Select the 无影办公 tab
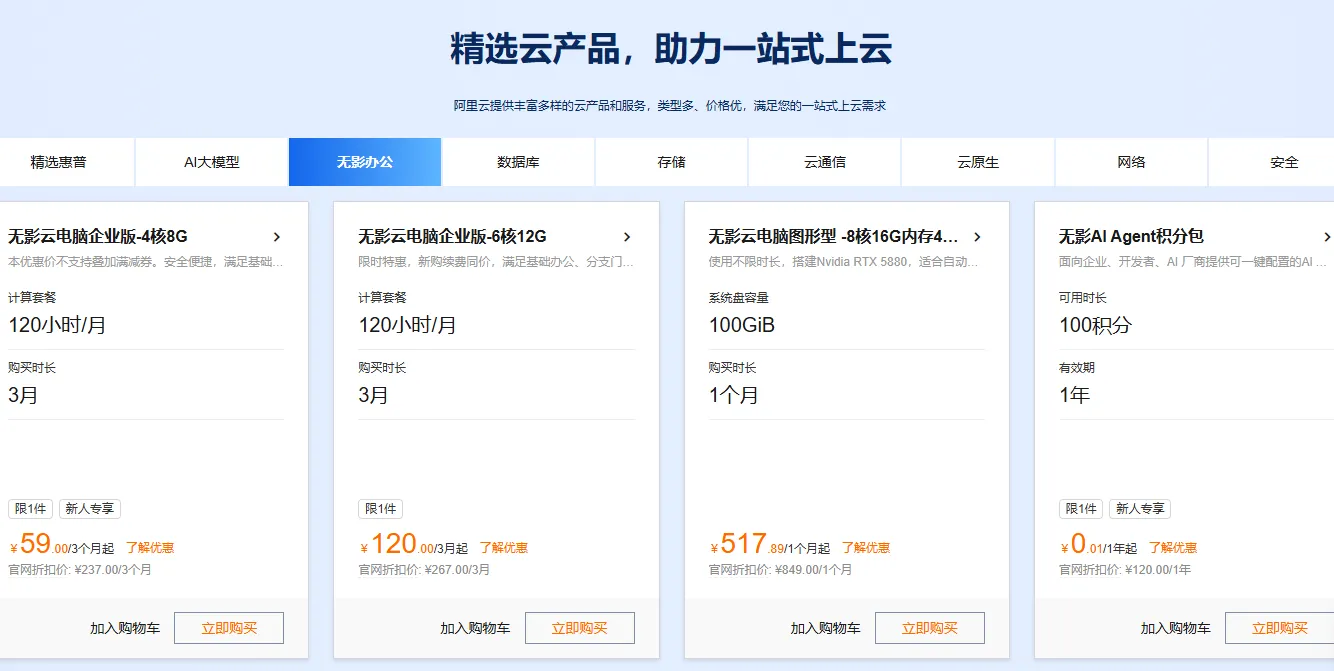The image size is (1334, 671). point(365,162)
